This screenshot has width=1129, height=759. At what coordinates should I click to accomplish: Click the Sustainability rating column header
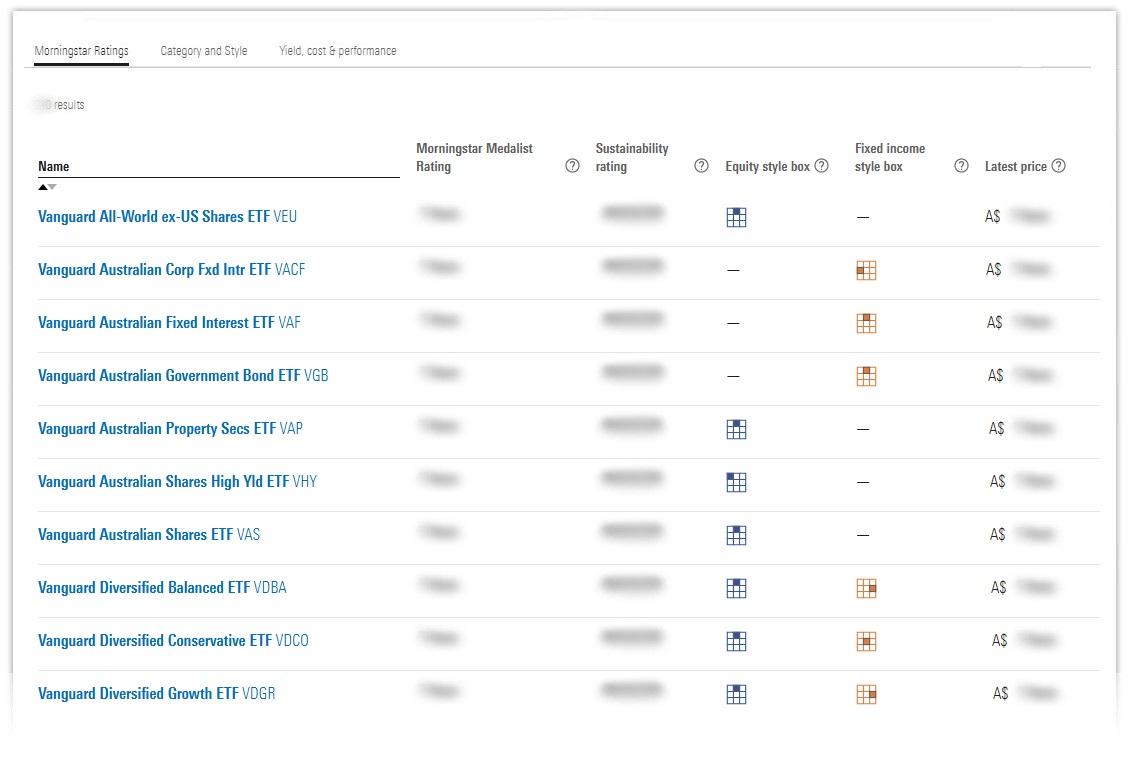632,157
